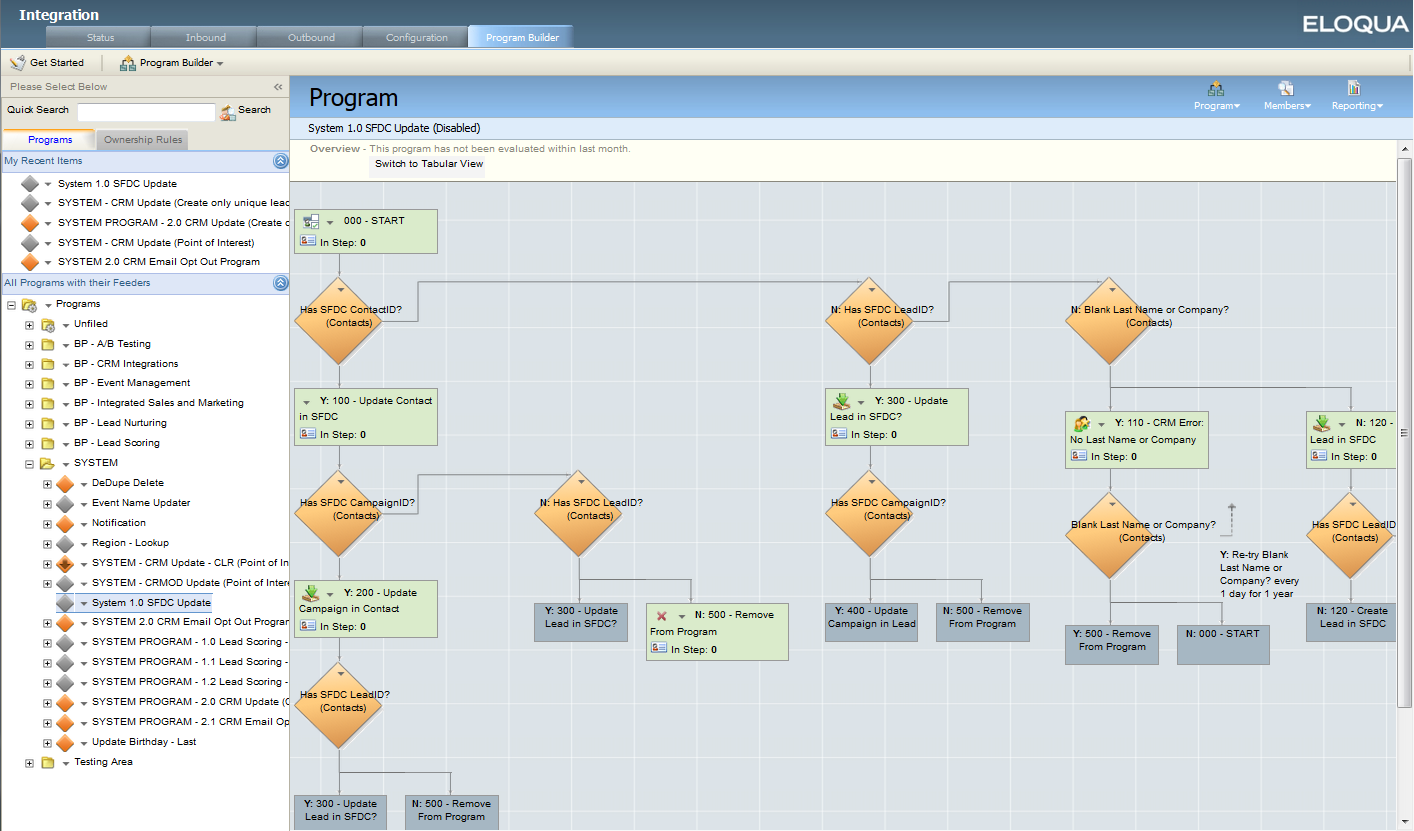Open dropdown arrow on 000 - START step
Viewport: 1414px width, 831px height.
pyautogui.click(x=329, y=222)
